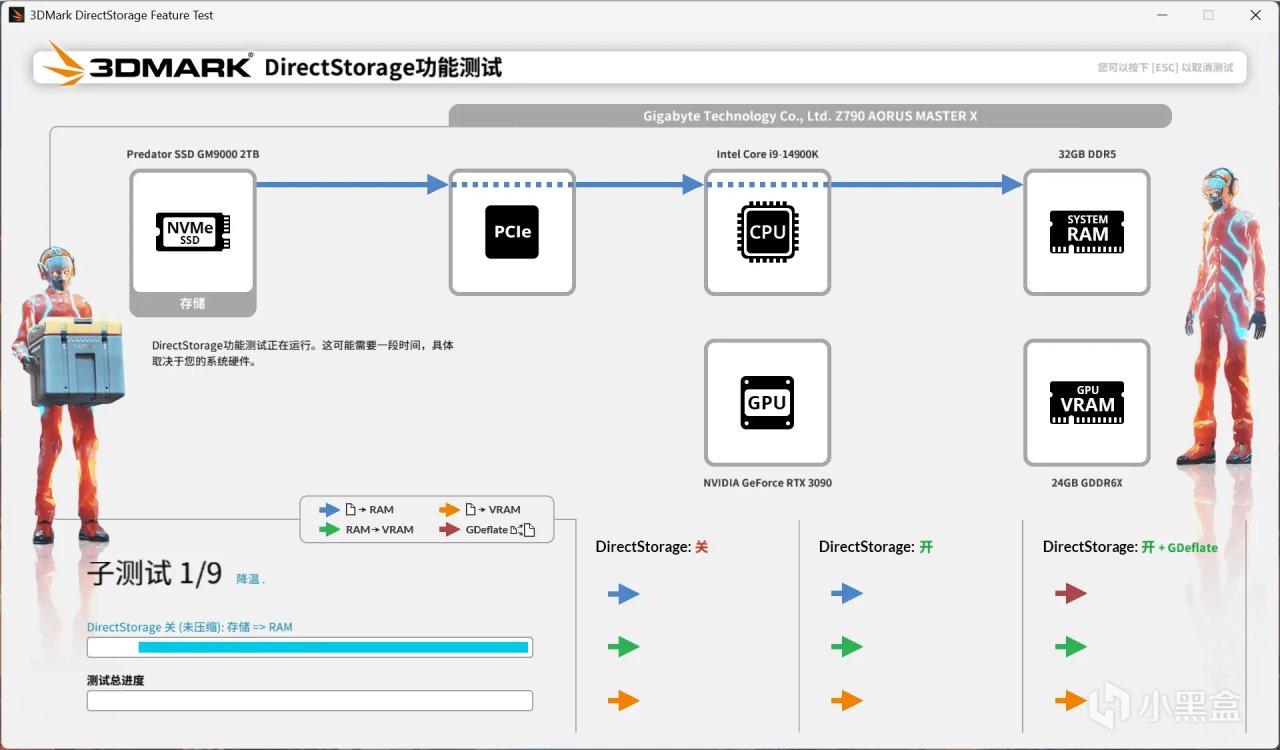1280x750 pixels.
Task: Click the subtest progress bar
Action: (310, 647)
